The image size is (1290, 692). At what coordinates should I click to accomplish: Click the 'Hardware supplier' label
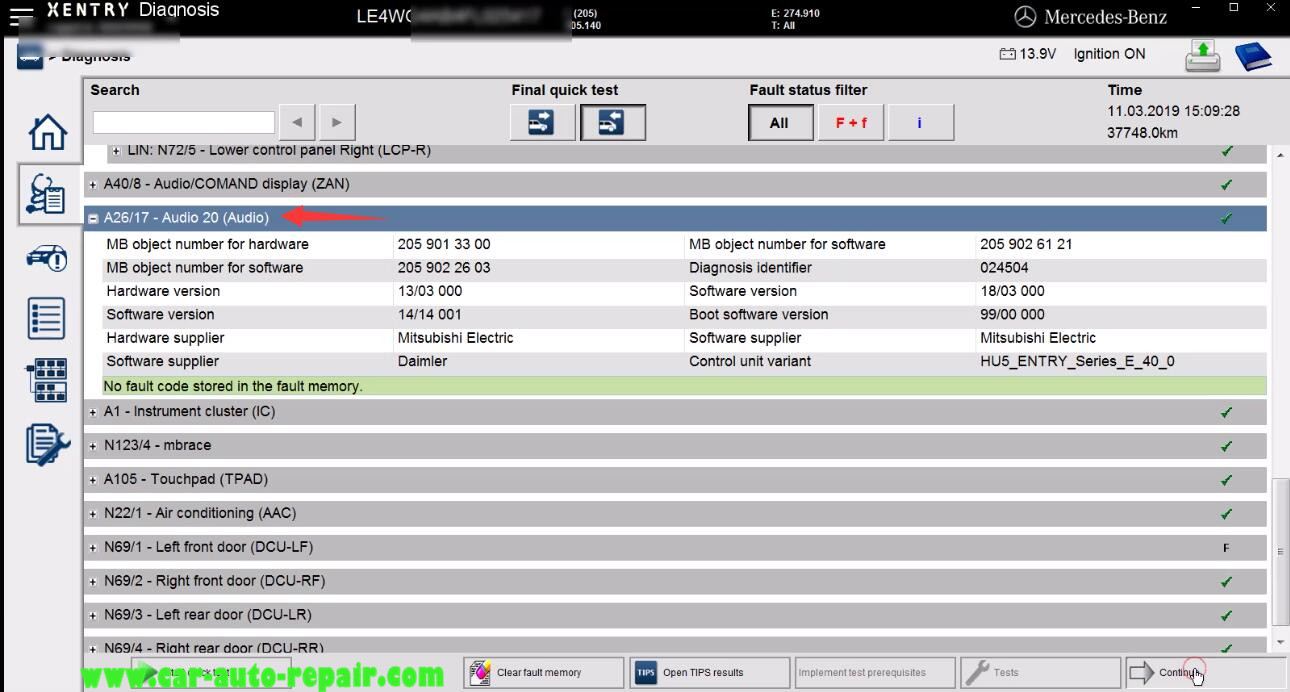point(165,338)
